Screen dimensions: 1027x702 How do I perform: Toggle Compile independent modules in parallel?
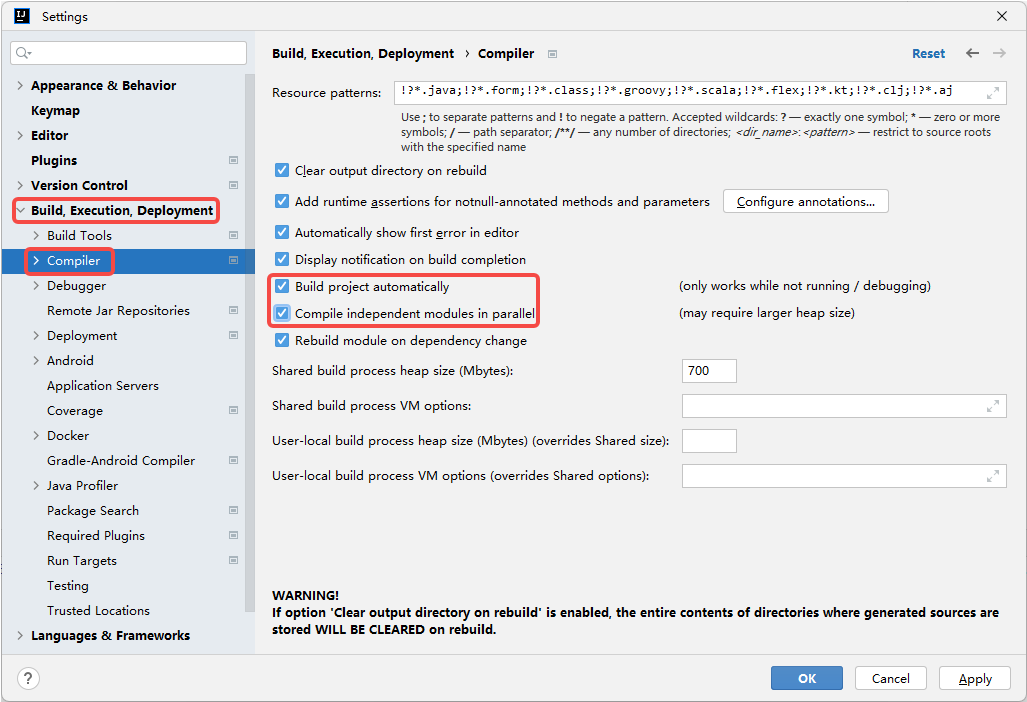tap(282, 313)
